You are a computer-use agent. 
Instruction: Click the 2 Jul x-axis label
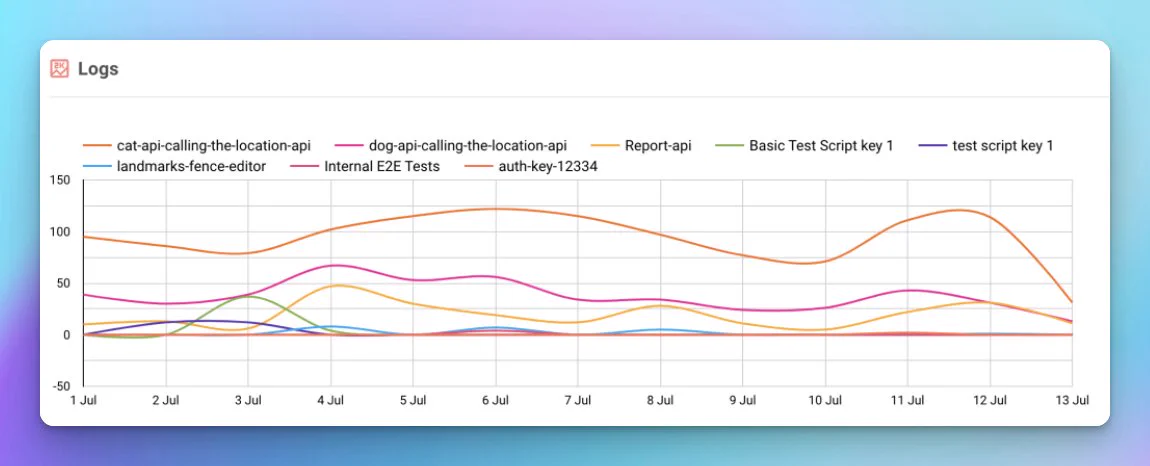[x=166, y=401]
